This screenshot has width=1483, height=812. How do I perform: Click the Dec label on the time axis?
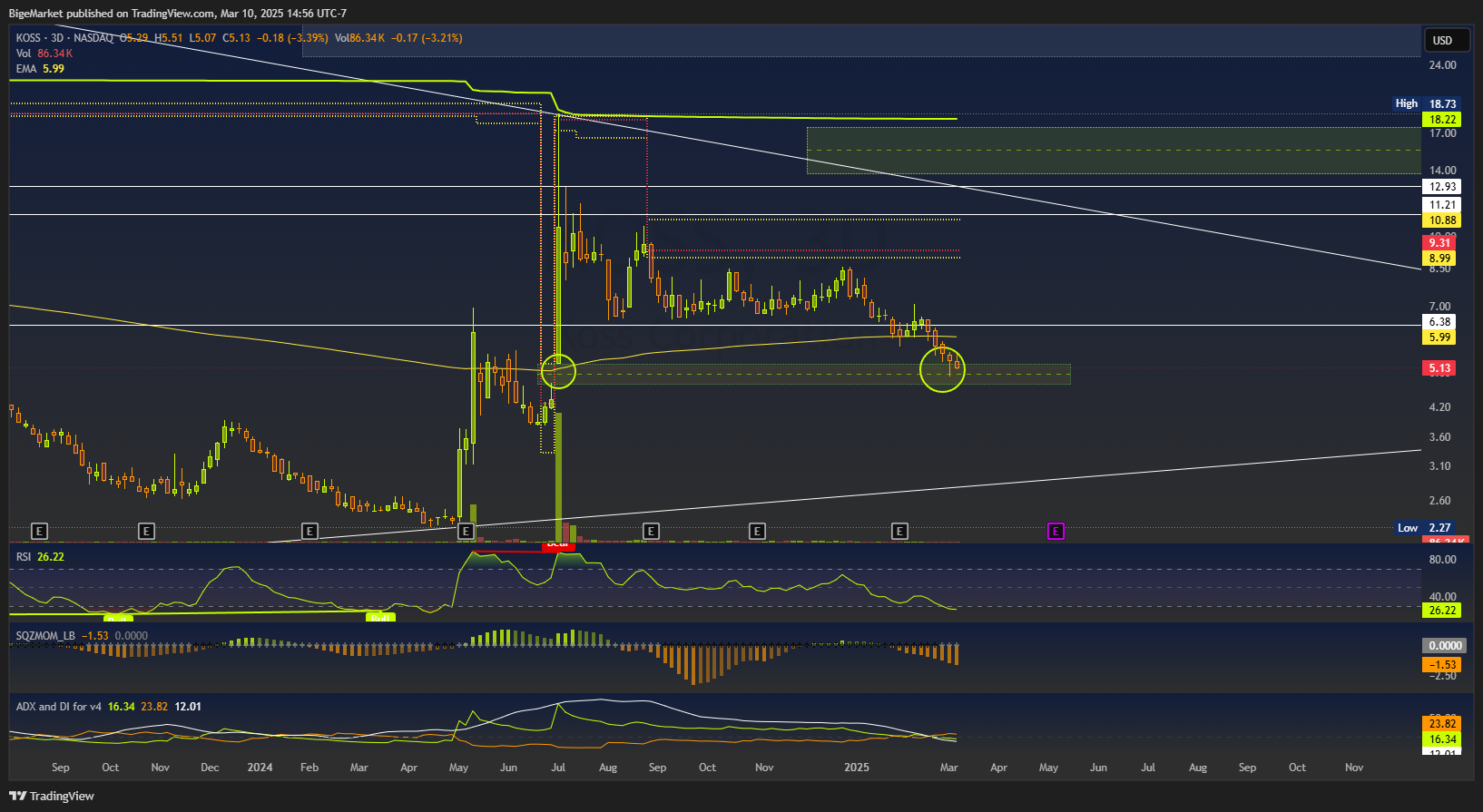coord(210,768)
